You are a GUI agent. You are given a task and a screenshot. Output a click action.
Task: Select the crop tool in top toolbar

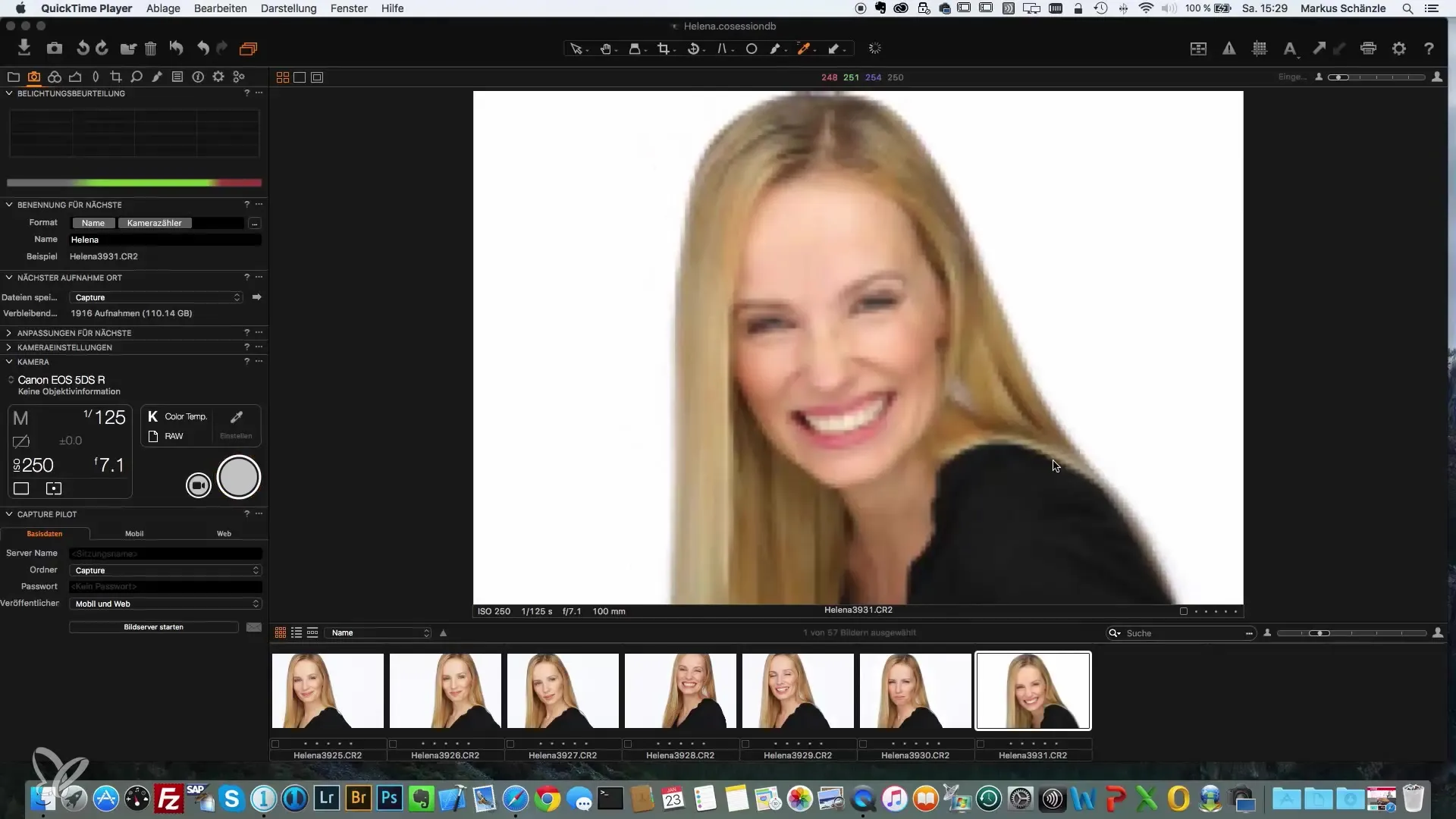tap(664, 49)
